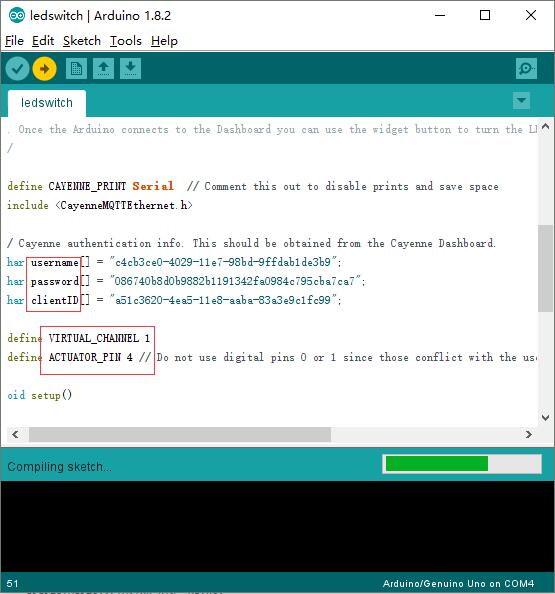Create a new sketch with New icon
The image size is (555, 594).
coord(76,69)
